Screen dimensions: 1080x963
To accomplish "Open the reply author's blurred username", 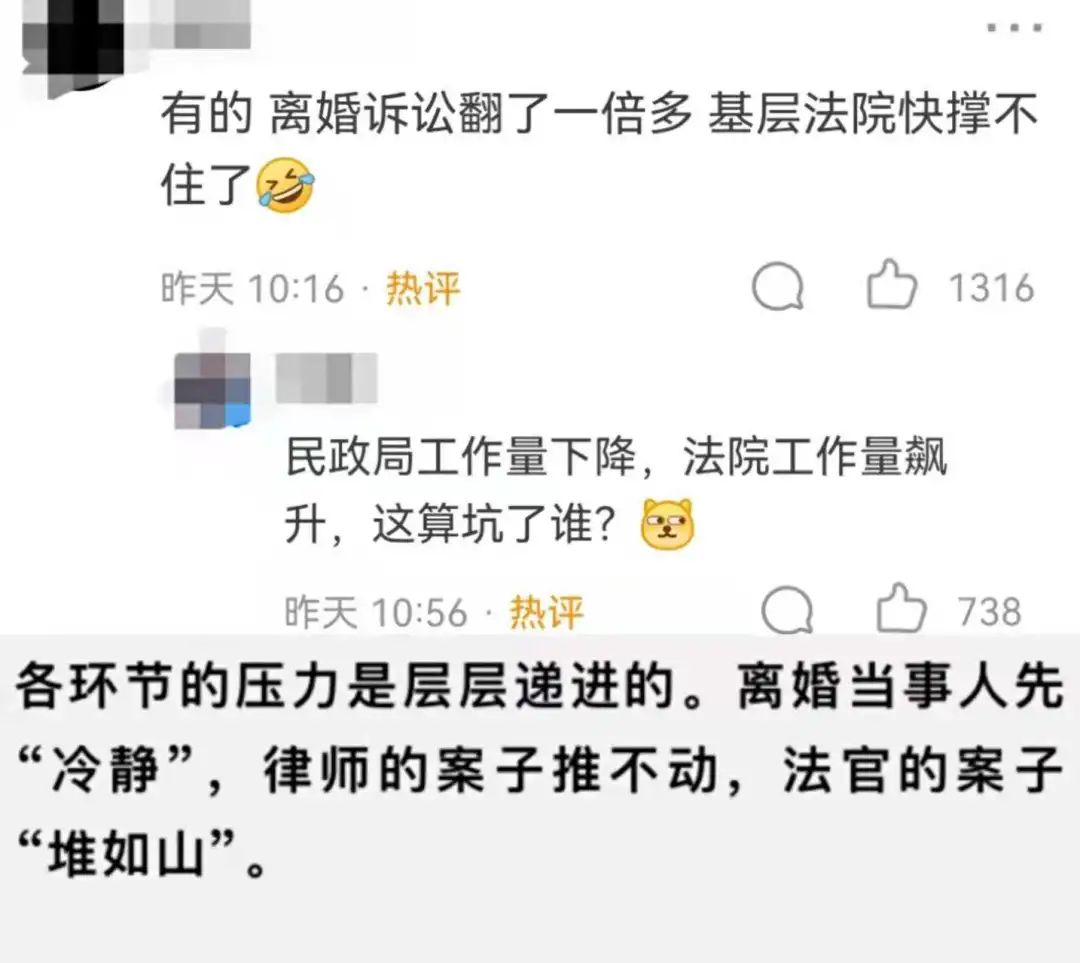I will [326, 377].
